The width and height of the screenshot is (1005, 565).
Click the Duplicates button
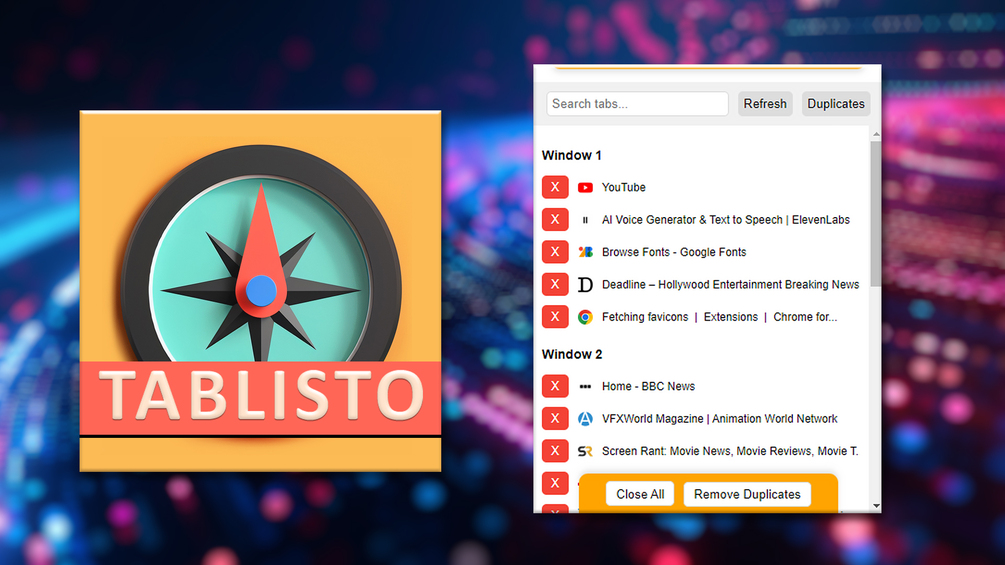(x=836, y=104)
